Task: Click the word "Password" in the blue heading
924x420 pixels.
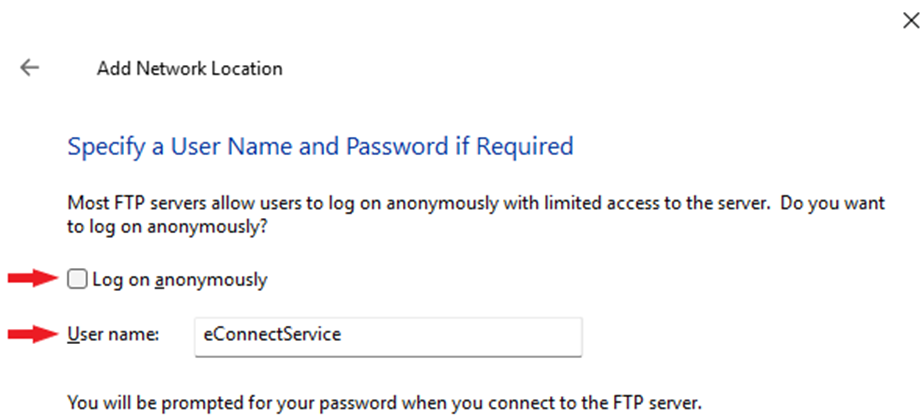Action: click(392, 147)
